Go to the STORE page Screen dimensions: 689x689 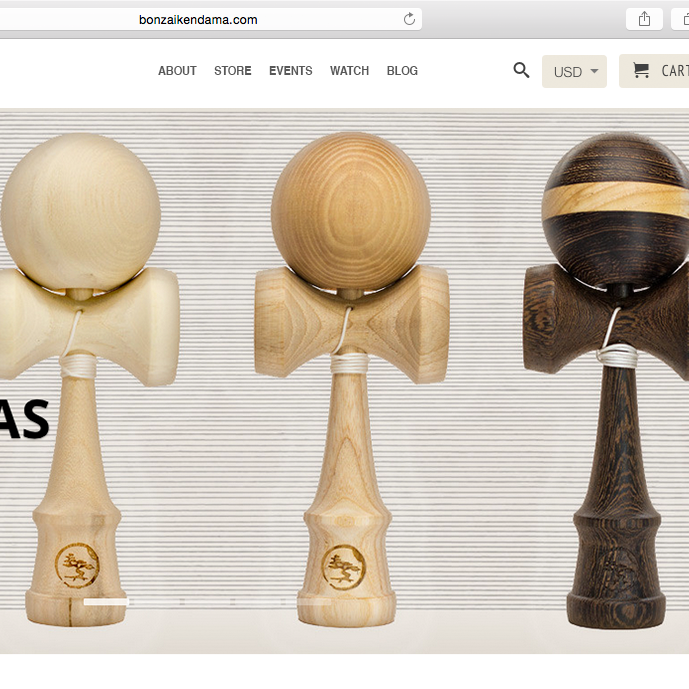(232, 71)
